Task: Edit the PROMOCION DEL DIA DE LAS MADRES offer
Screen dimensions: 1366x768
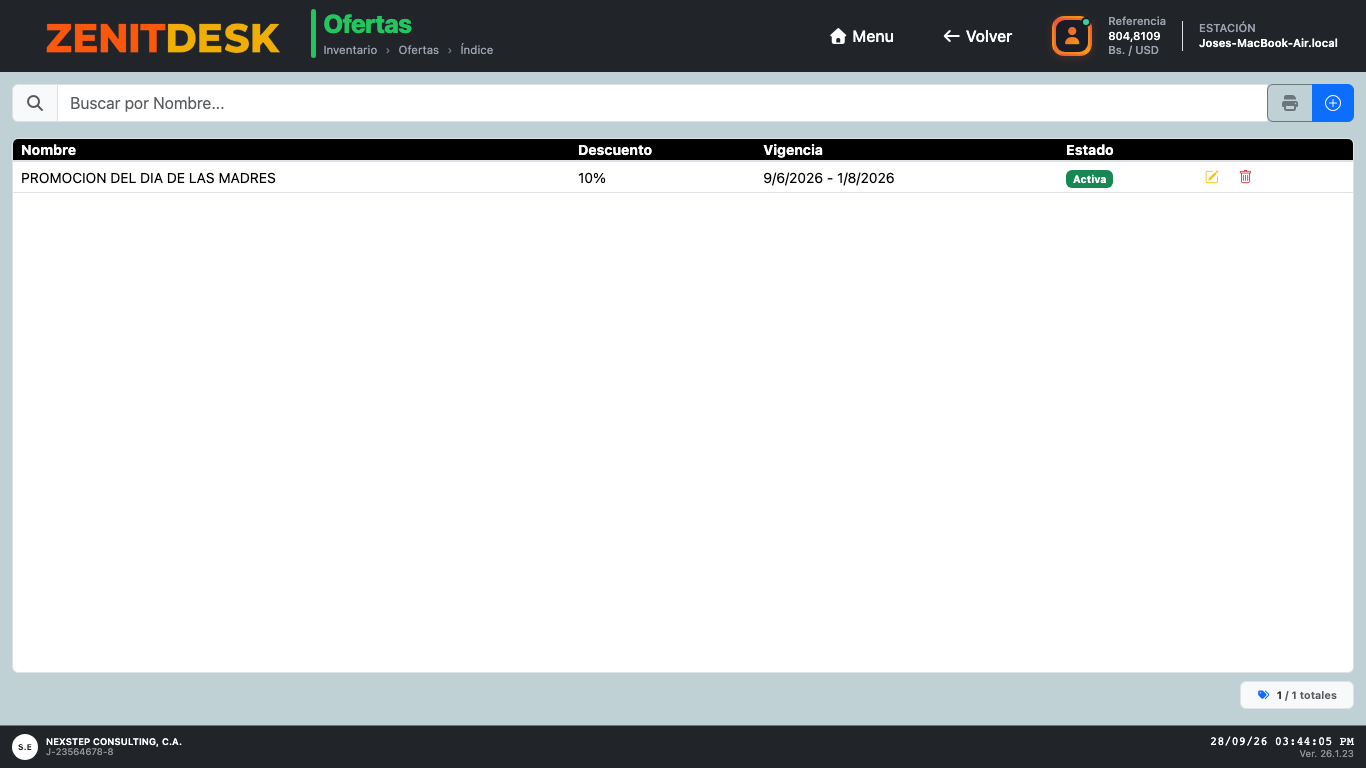Action: coord(1212,177)
